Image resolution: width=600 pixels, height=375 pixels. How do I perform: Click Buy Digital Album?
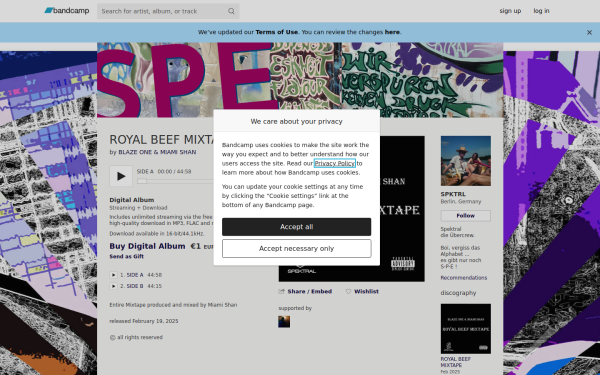147,246
